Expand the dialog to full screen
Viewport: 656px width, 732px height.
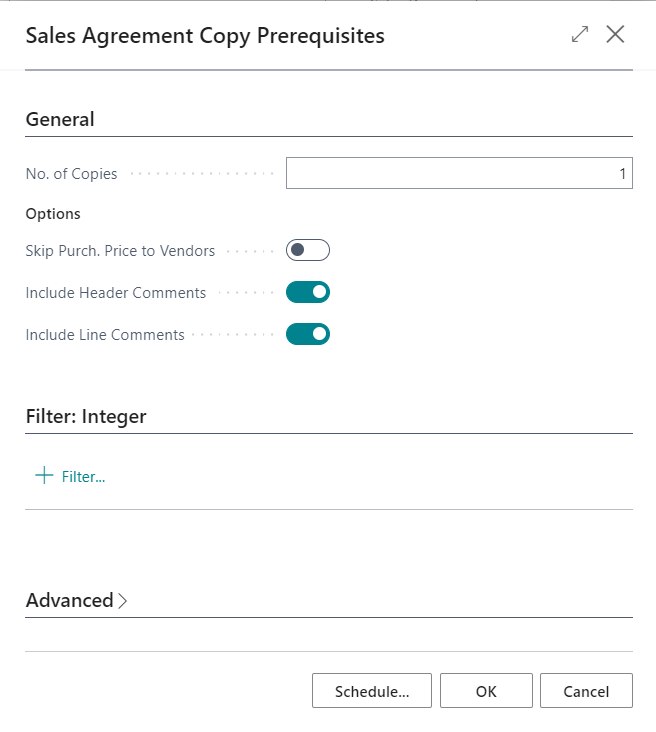click(580, 35)
